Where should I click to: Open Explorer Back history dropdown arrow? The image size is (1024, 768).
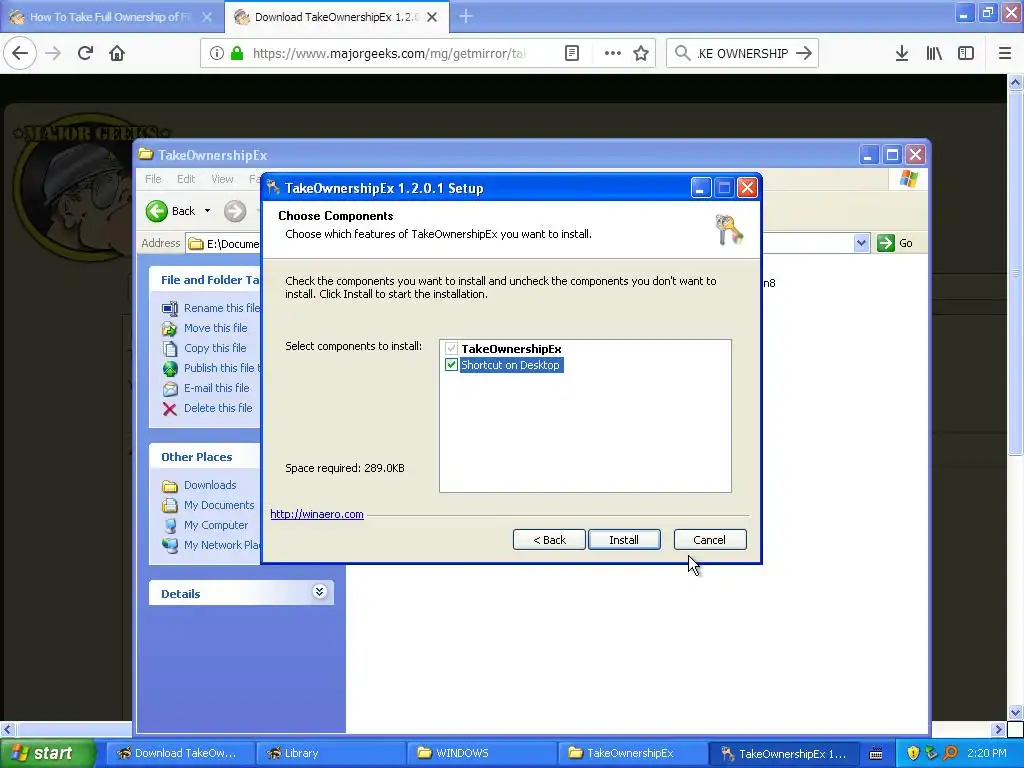208,211
